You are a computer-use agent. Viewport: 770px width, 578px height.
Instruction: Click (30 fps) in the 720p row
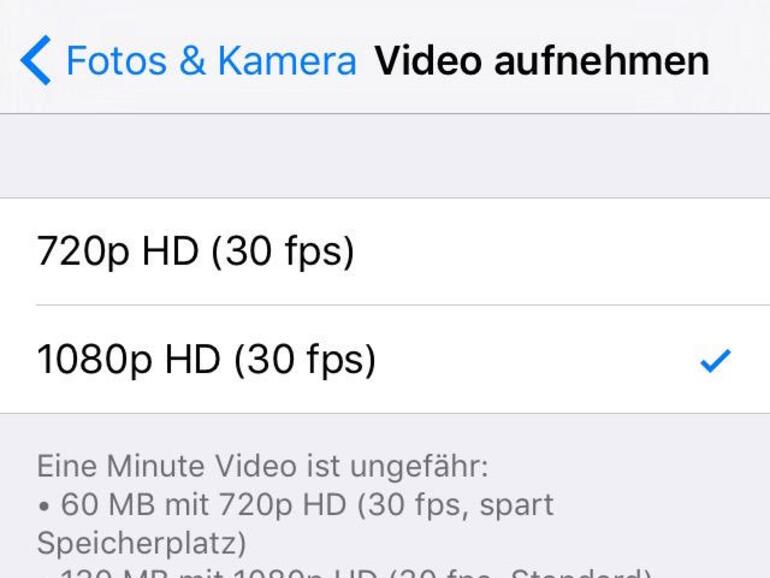[283, 251]
